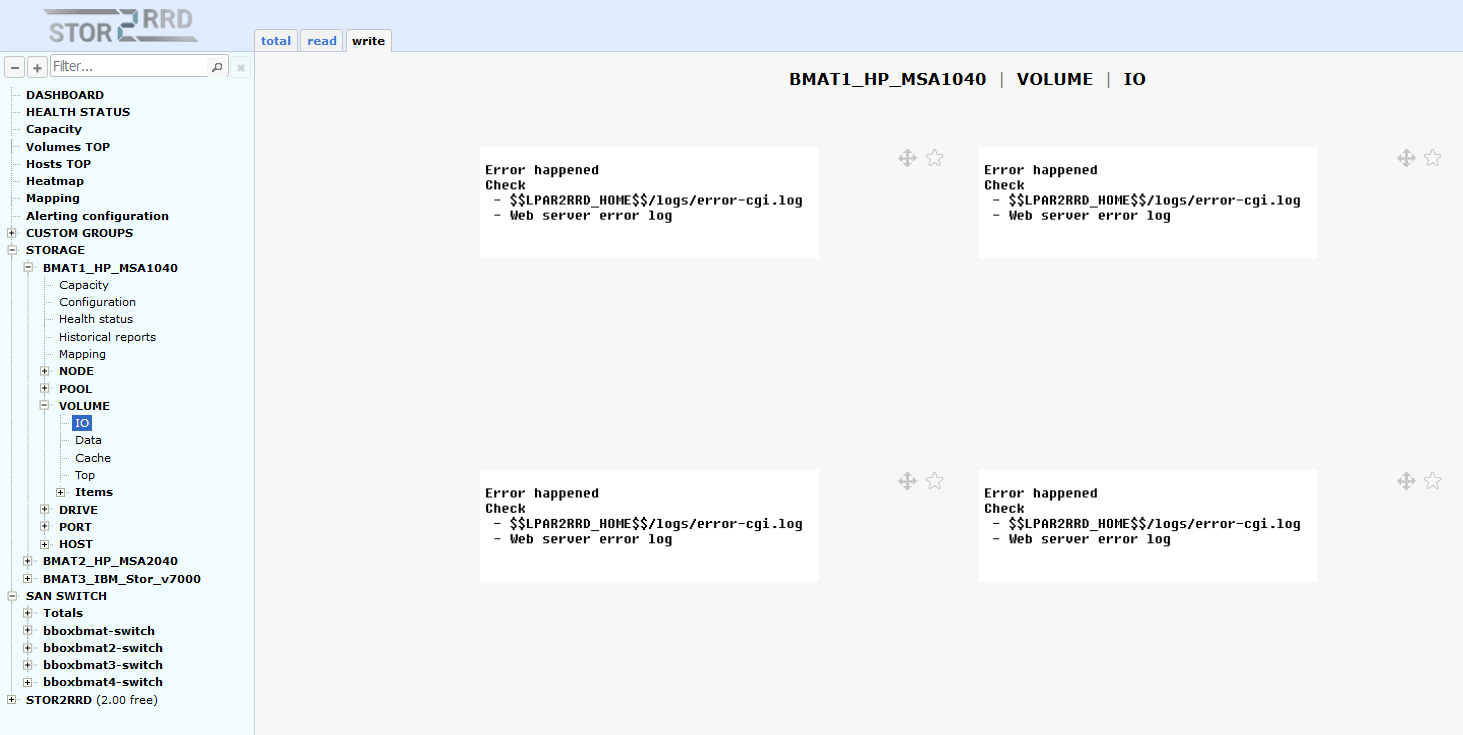Click move icon of bottom-left graph panel
The image size is (1463, 735).
click(907, 481)
